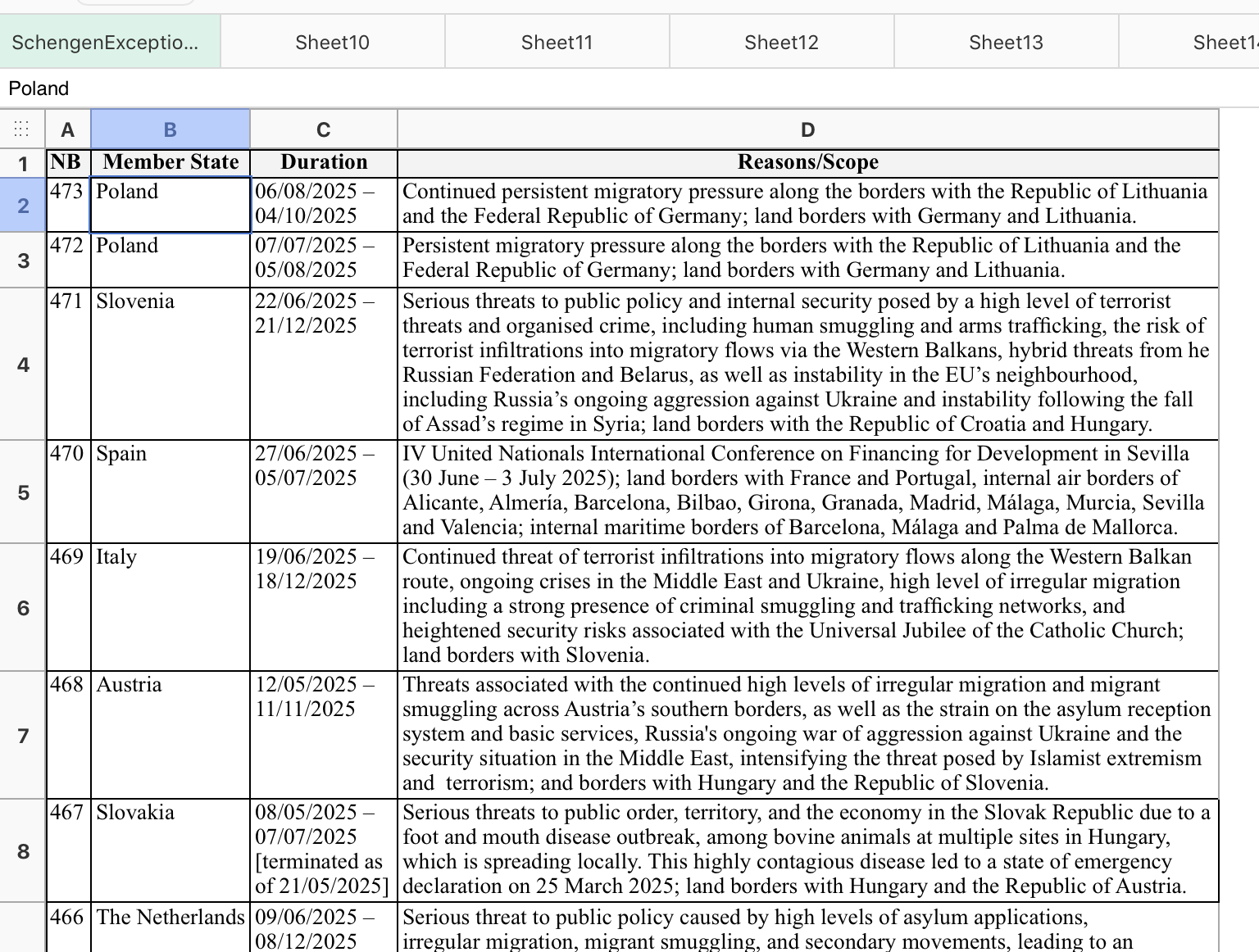Select row 2 header

coord(23,205)
